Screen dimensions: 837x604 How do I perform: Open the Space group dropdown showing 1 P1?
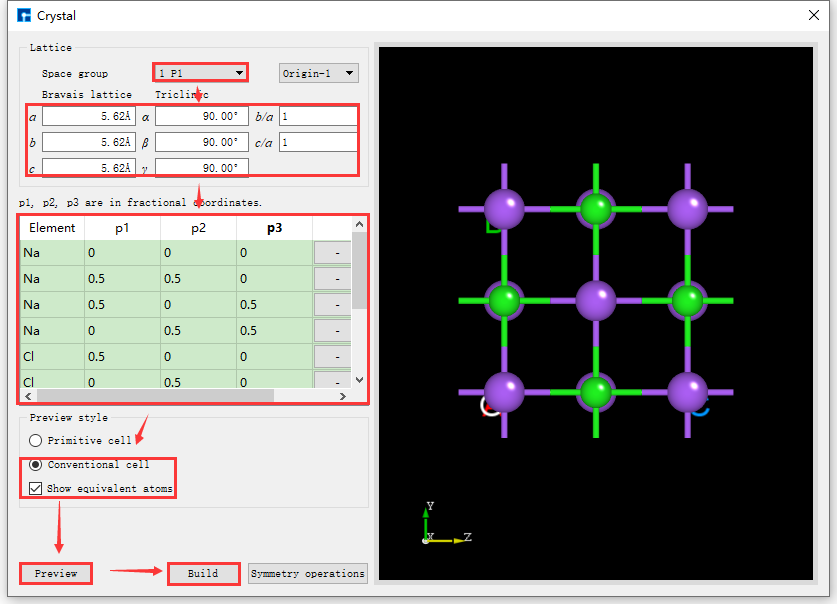point(199,72)
